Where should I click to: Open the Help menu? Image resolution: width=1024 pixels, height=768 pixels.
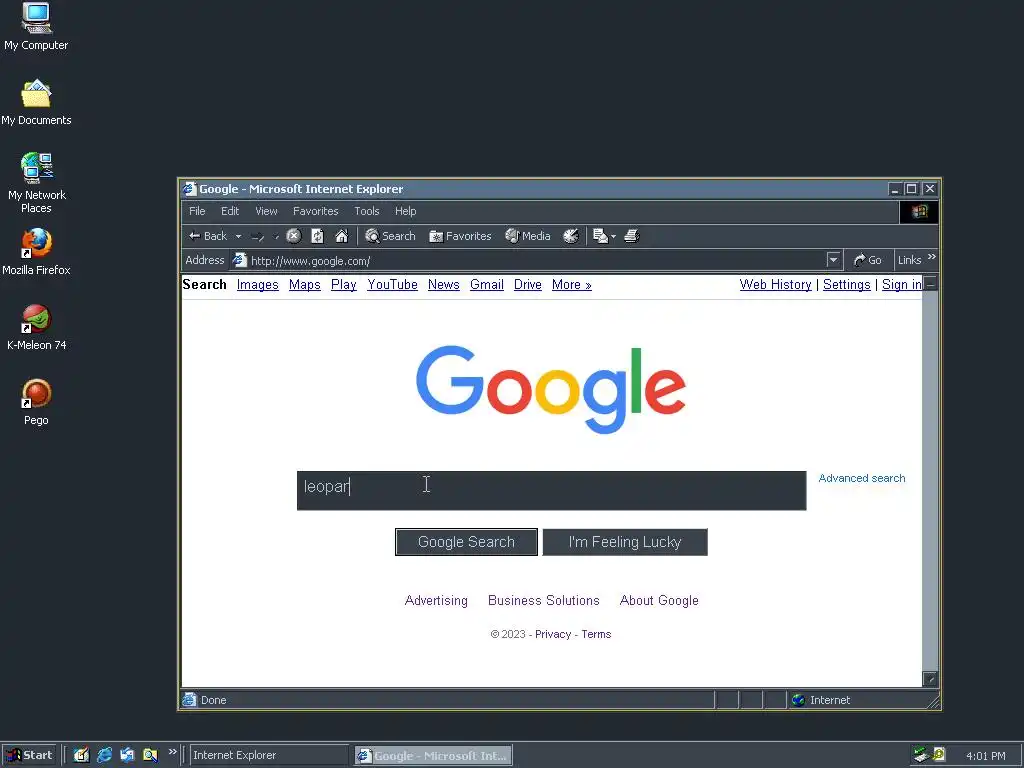point(406,211)
